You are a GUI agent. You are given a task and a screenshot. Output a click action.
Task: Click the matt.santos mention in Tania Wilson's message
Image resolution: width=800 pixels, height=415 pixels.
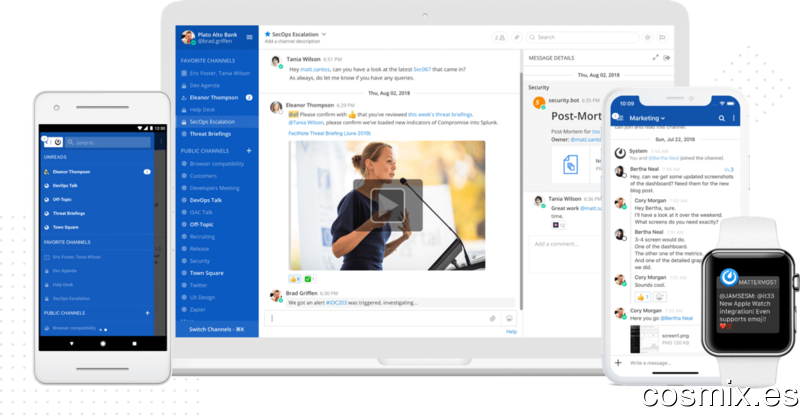[x=315, y=69]
